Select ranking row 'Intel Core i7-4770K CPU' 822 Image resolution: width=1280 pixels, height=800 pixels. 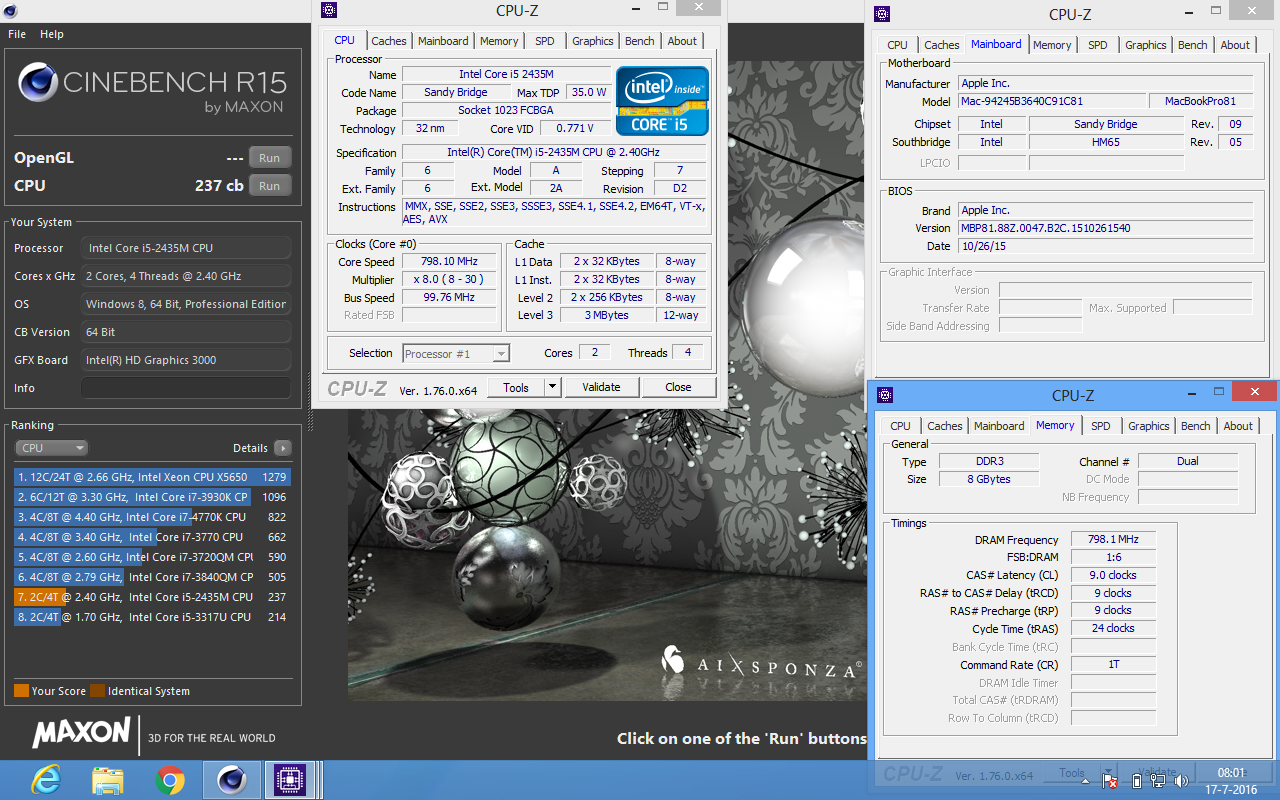point(151,517)
